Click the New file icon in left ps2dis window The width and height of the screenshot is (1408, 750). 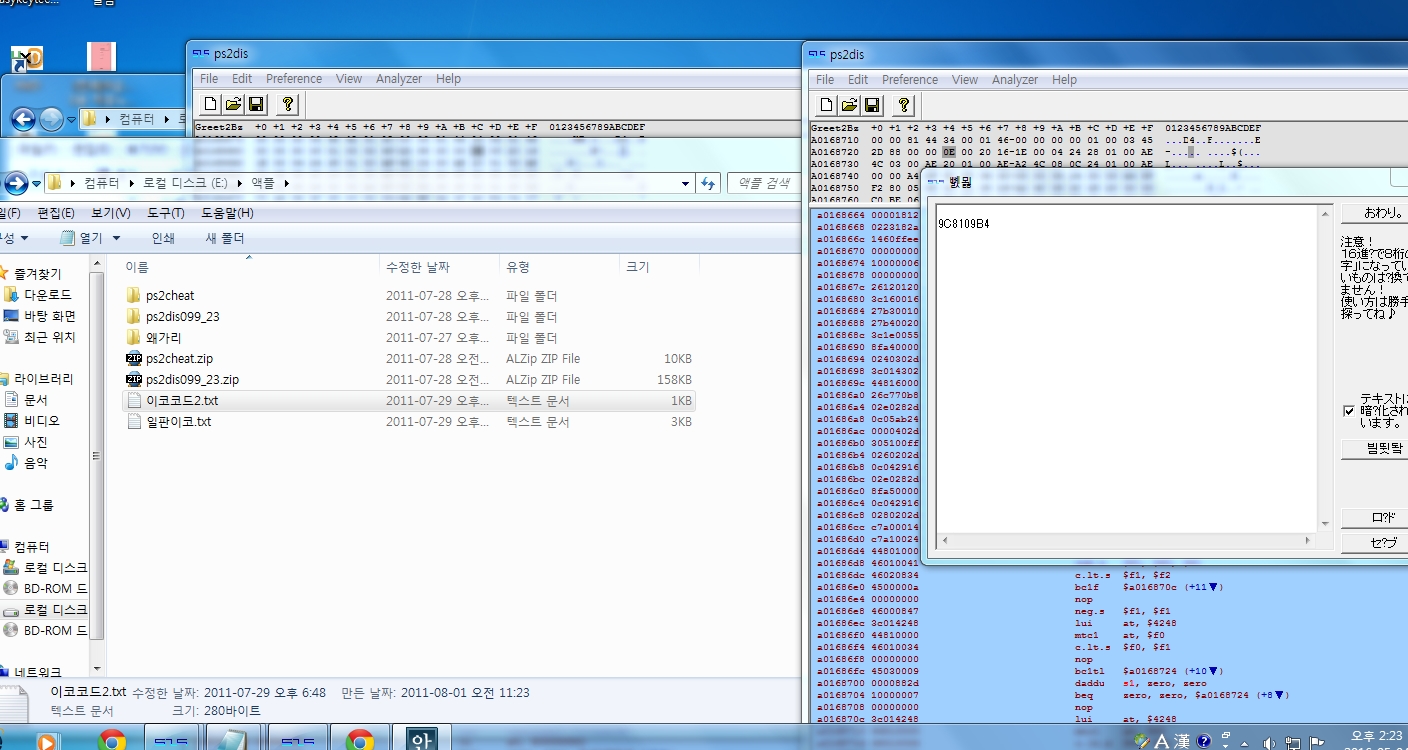pos(211,104)
